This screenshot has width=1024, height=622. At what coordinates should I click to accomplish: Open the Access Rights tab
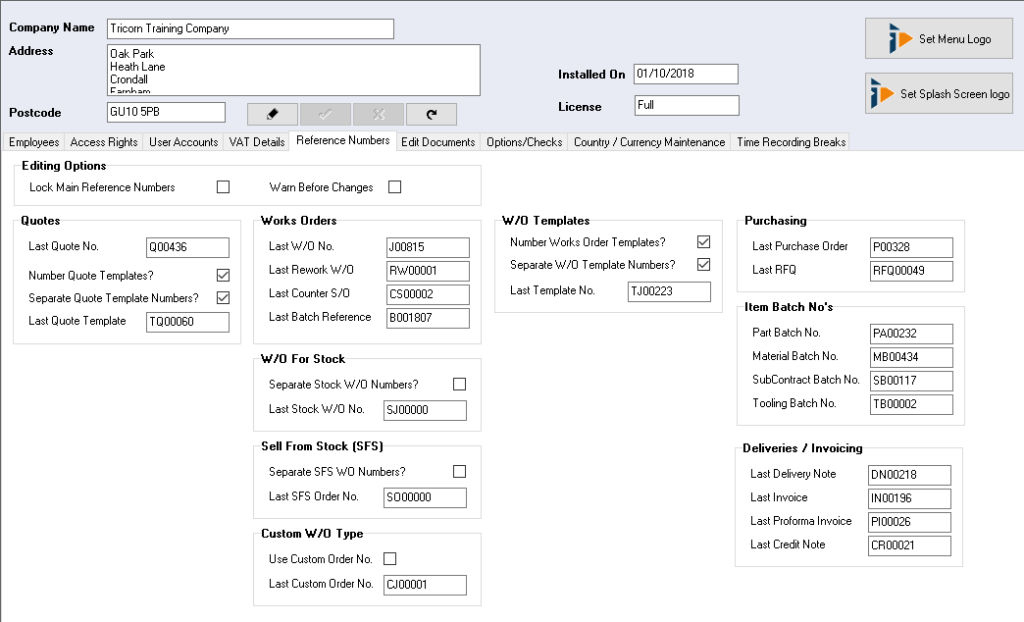pos(104,142)
